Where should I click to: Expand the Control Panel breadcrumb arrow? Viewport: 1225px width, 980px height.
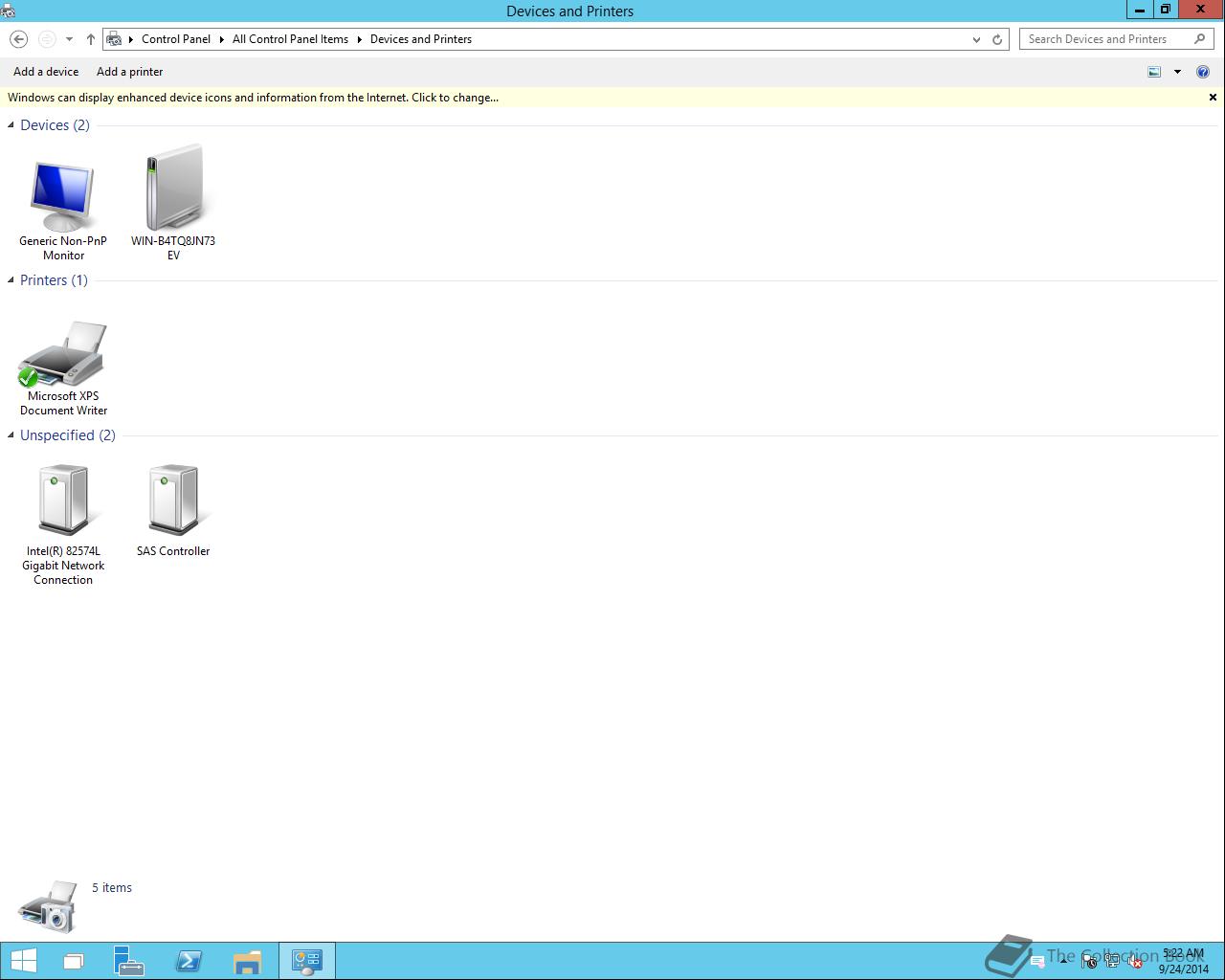(x=222, y=39)
